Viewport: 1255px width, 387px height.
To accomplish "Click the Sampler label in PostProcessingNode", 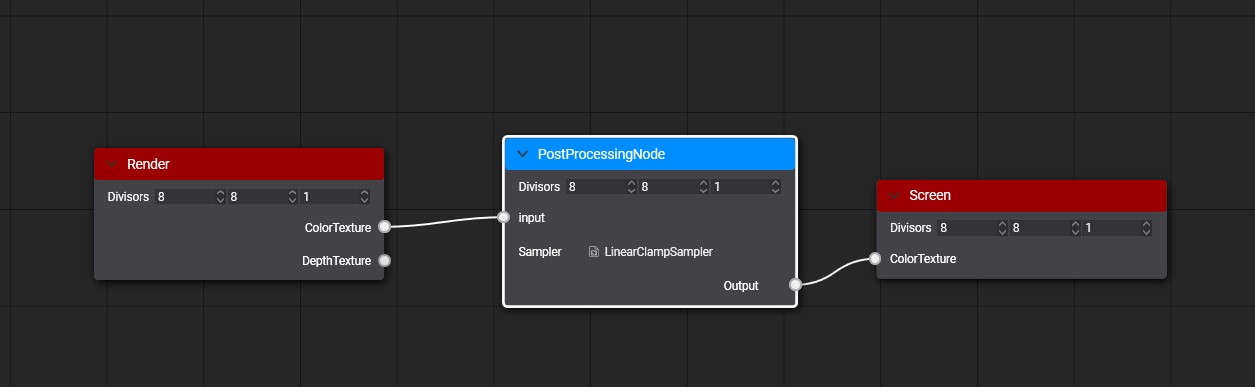I will 540,252.
